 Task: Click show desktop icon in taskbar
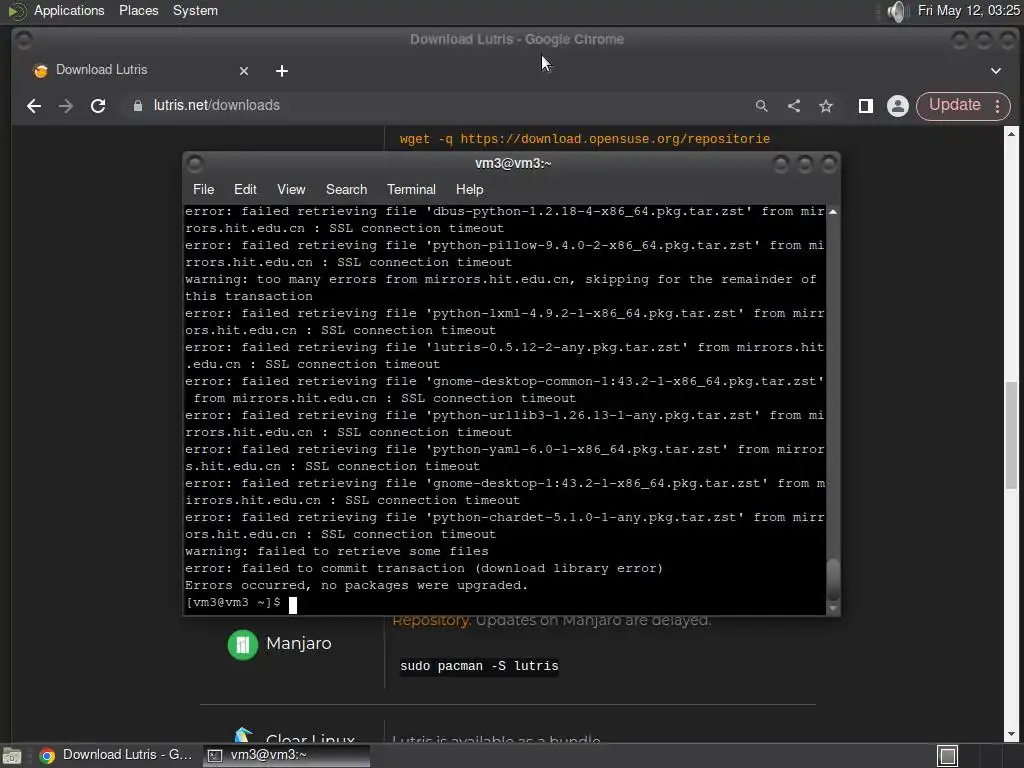12,756
